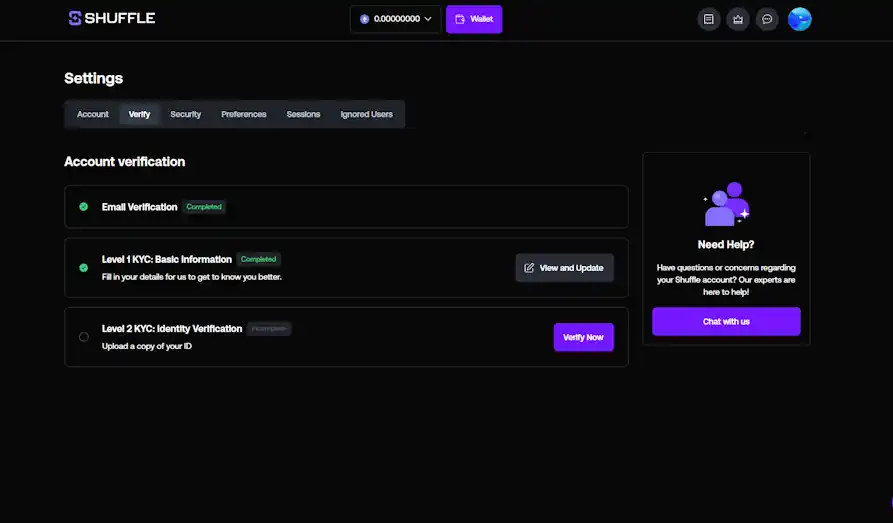Click the Ethereum coin icon in balance

coord(364,19)
